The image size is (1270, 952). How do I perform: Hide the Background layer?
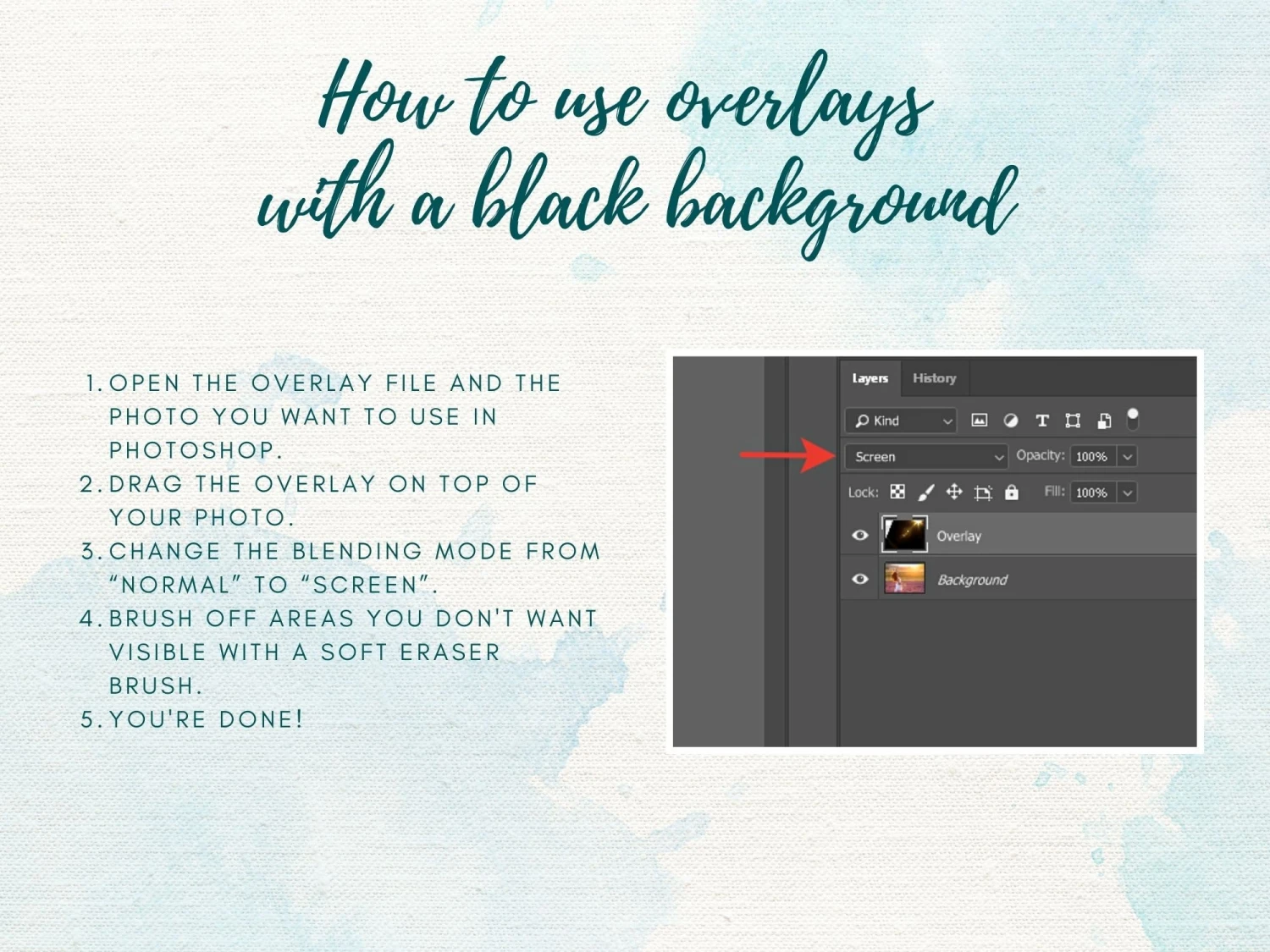point(860,580)
